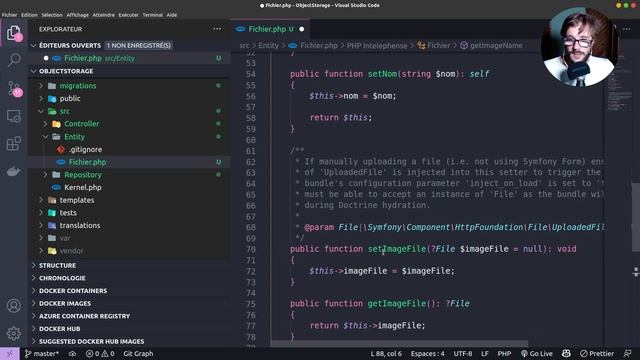Expand the templates folder

(x=41, y=200)
